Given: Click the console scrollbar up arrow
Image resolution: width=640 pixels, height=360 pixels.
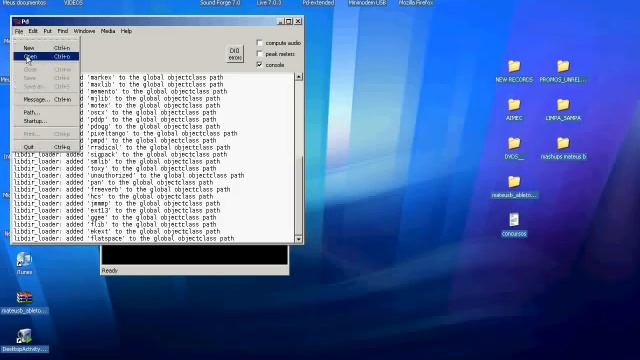Looking at the screenshot, I should (299, 77).
